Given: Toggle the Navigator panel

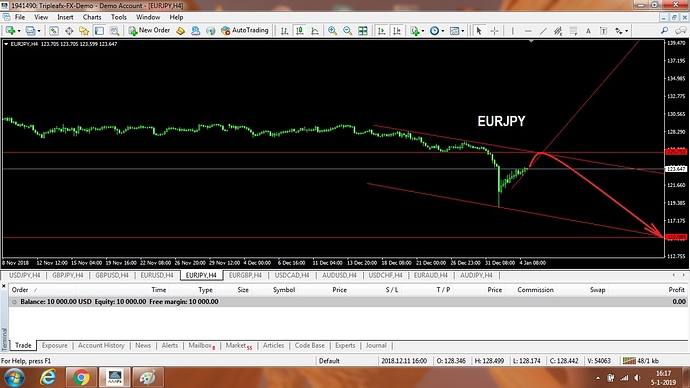Looking at the screenshot, I should 84,31.
